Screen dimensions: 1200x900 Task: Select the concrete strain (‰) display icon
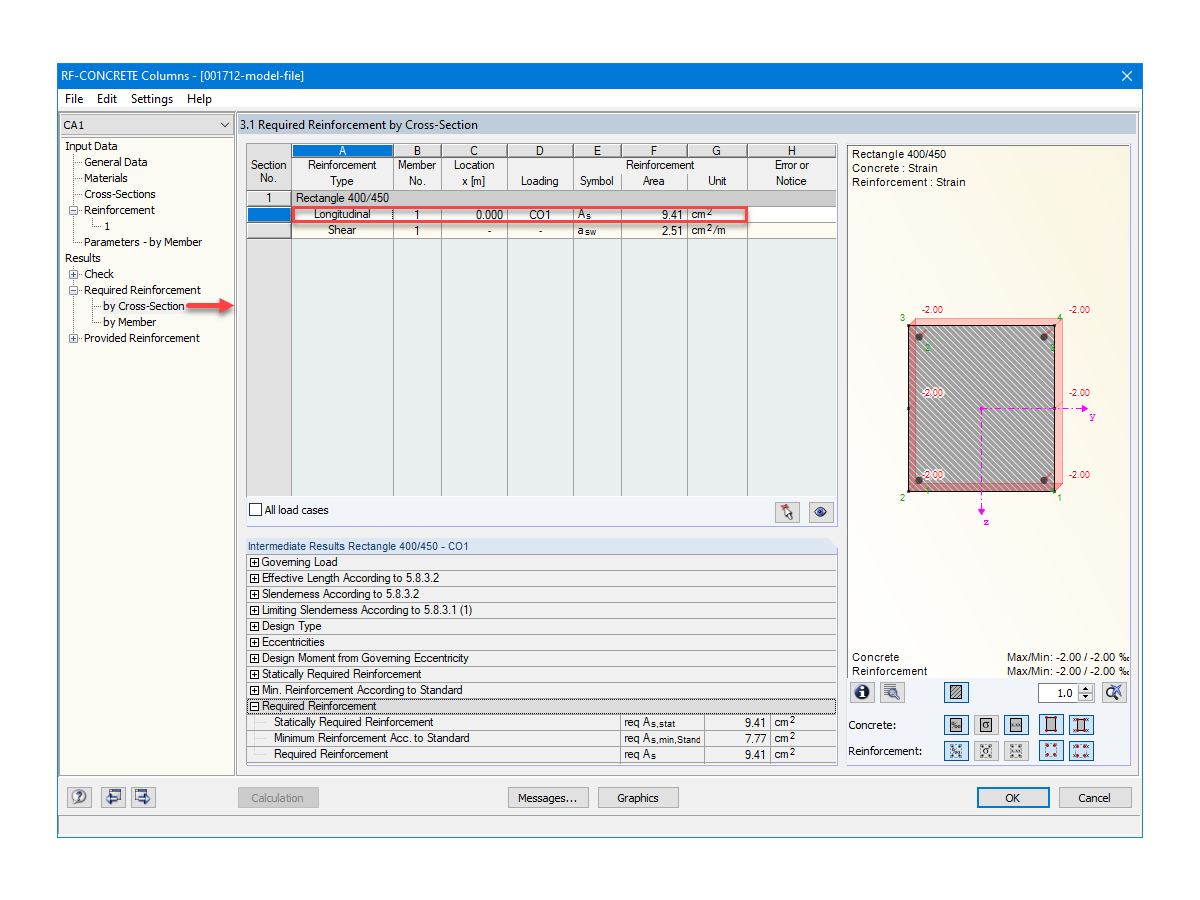pos(956,725)
